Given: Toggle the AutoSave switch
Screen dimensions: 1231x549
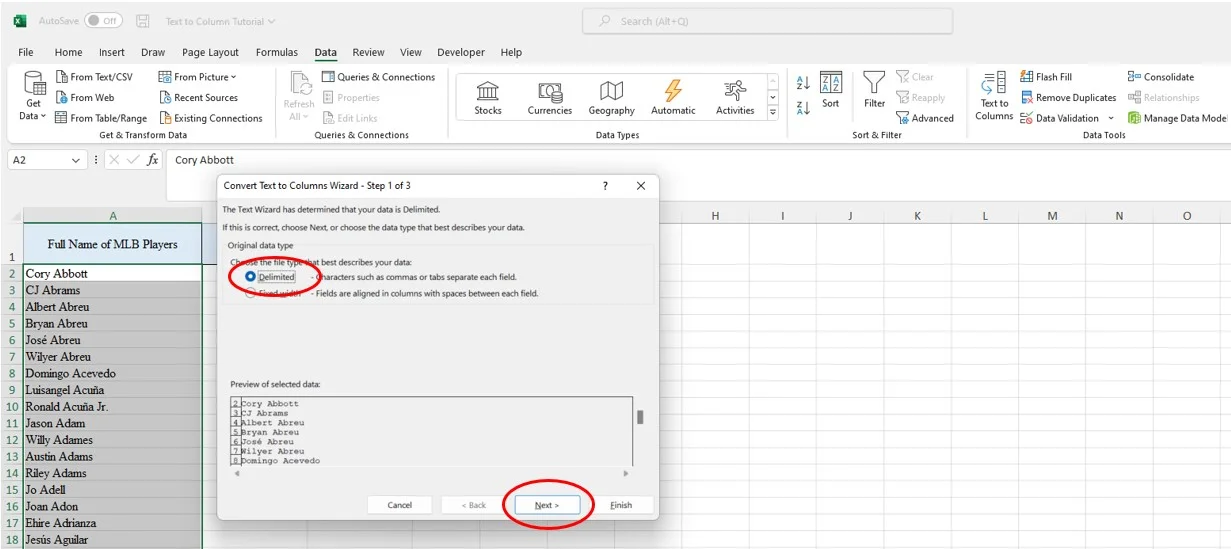Looking at the screenshot, I should pos(103,21).
